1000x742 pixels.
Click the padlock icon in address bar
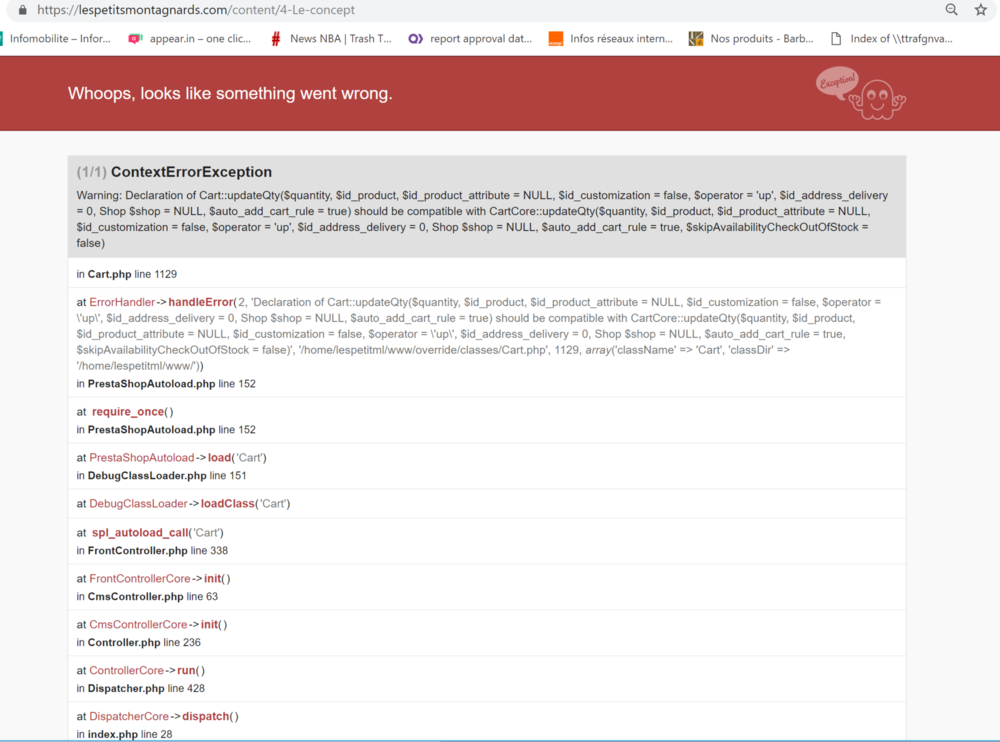pos(23,10)
